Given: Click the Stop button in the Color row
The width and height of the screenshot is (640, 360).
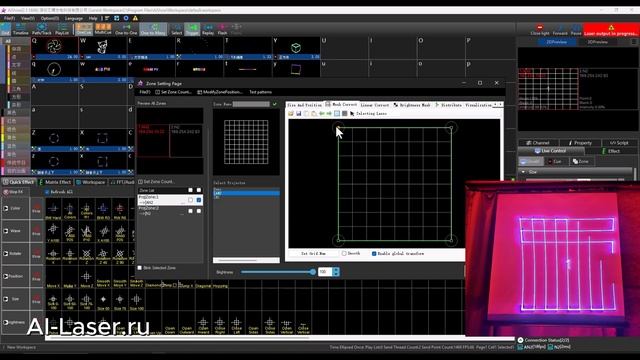Looking at the screenshot, I should point(36,208).
